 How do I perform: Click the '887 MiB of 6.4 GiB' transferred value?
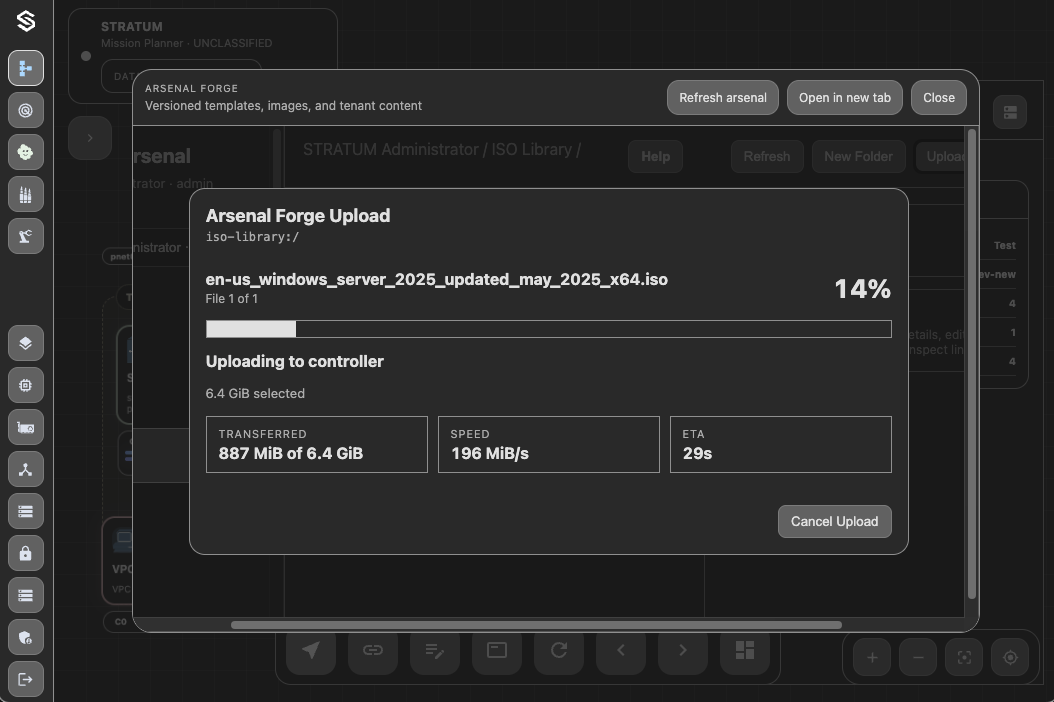[x=291, y=453]
